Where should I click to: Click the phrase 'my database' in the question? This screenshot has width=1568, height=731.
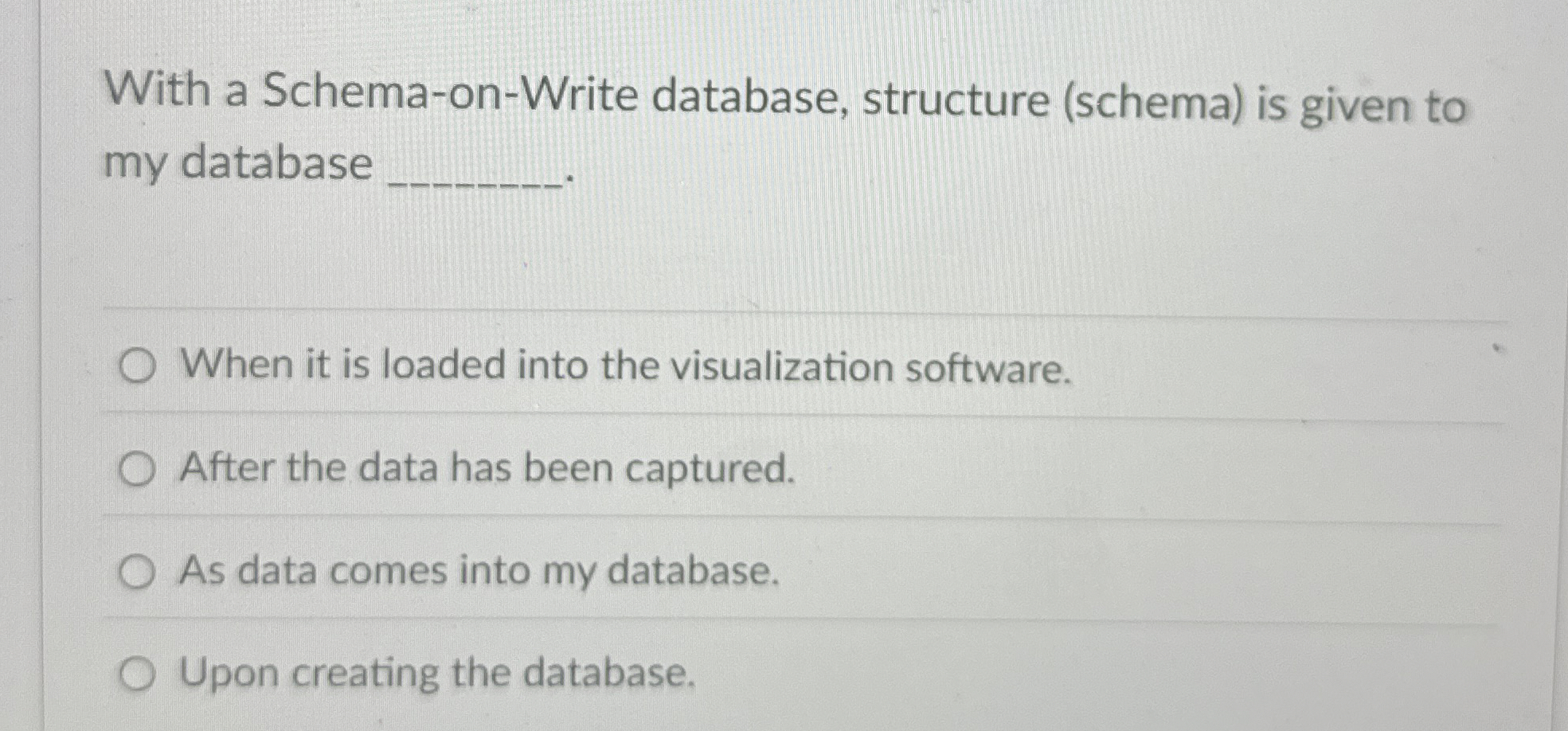[237, 163]
